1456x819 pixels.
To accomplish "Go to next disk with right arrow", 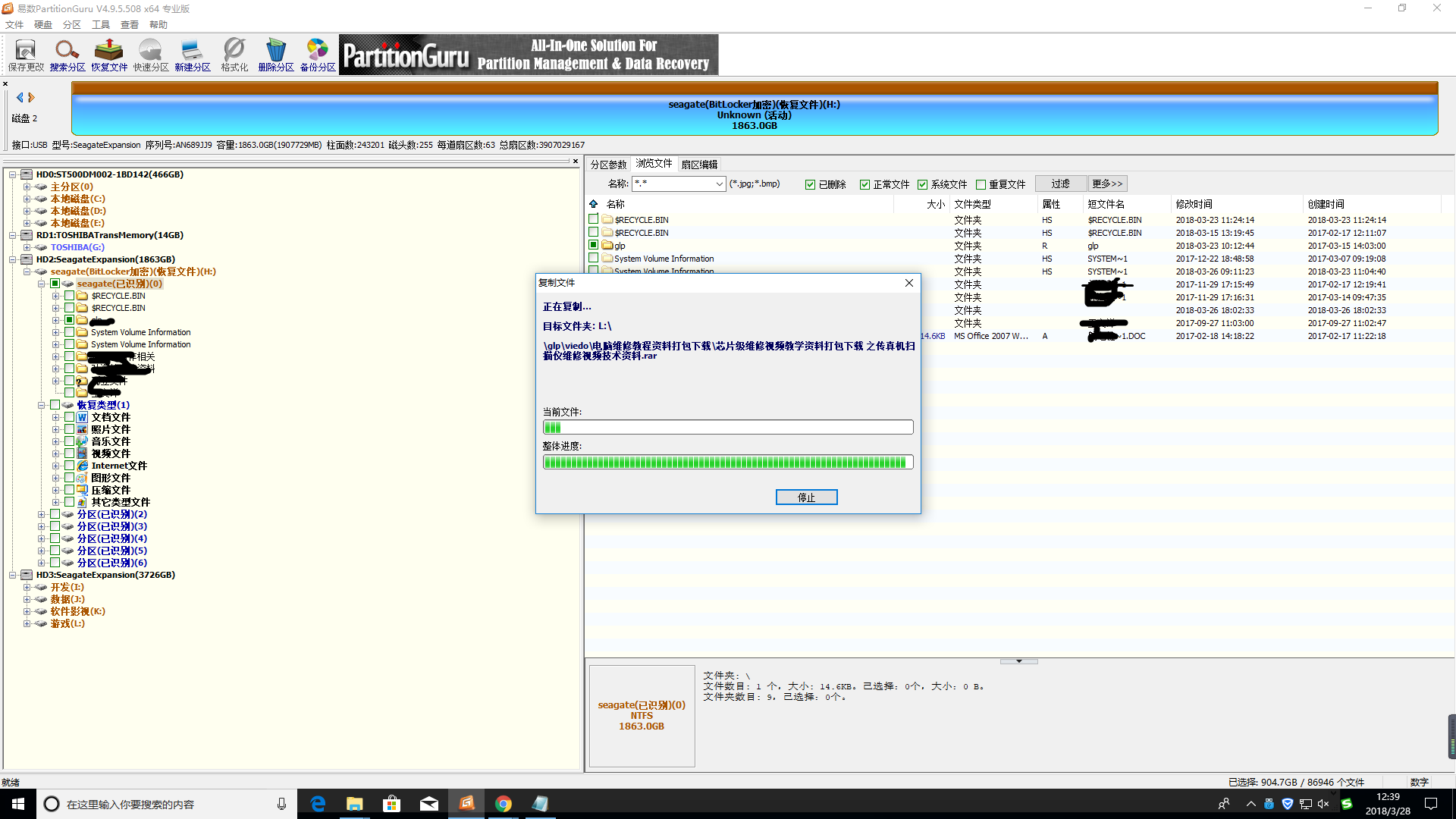I will 31,97.
